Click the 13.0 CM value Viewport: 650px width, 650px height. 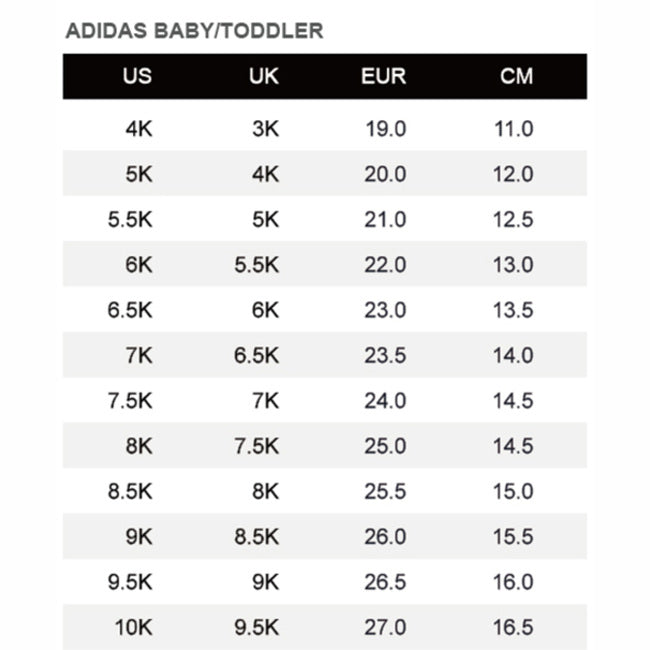[513, 265]
